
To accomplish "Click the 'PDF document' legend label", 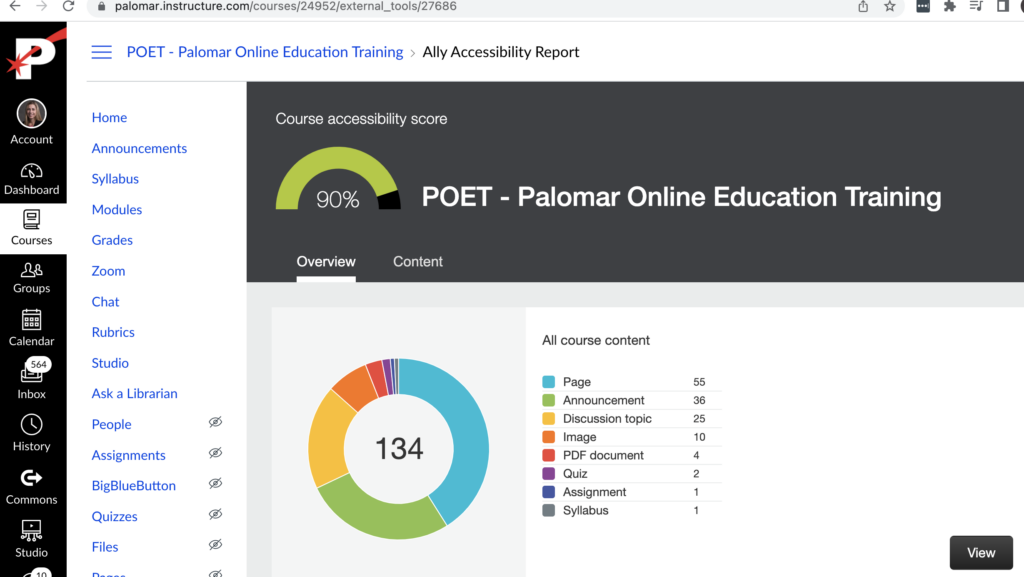I will 603,455.
